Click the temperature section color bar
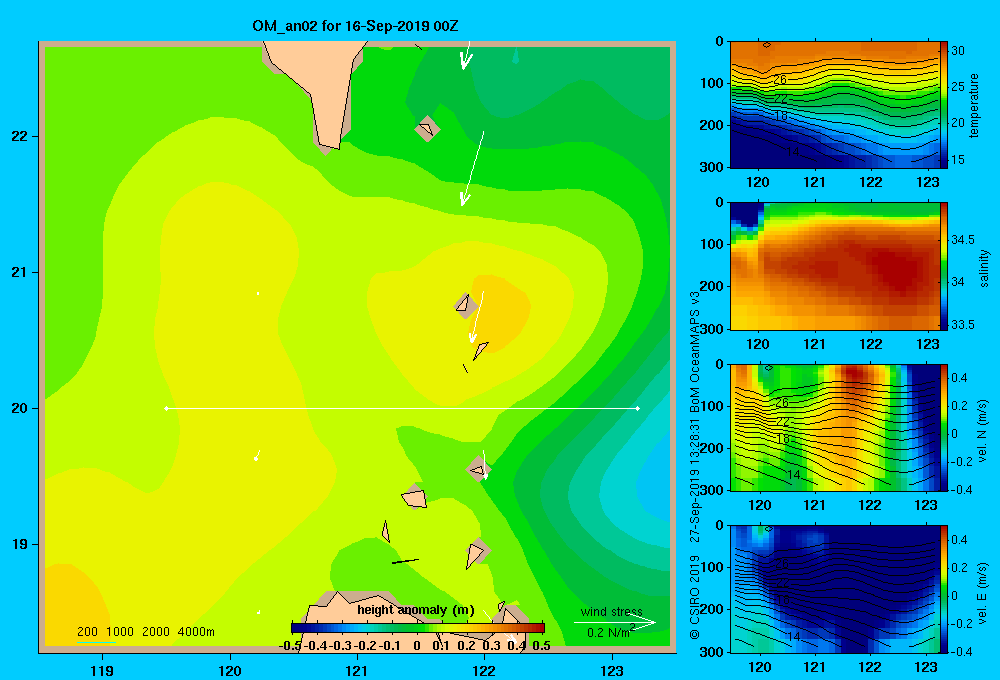The image size is (1000, 680). 944,105
